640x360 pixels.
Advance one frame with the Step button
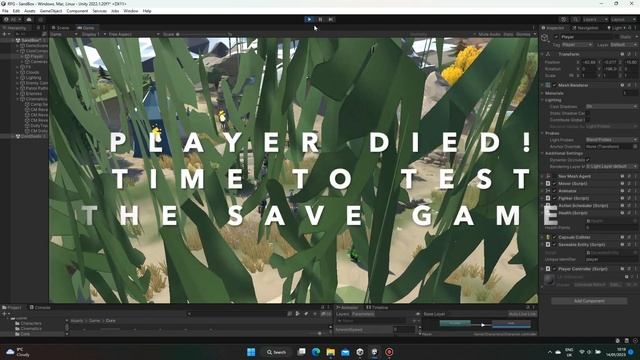click(x=331, y=19)
